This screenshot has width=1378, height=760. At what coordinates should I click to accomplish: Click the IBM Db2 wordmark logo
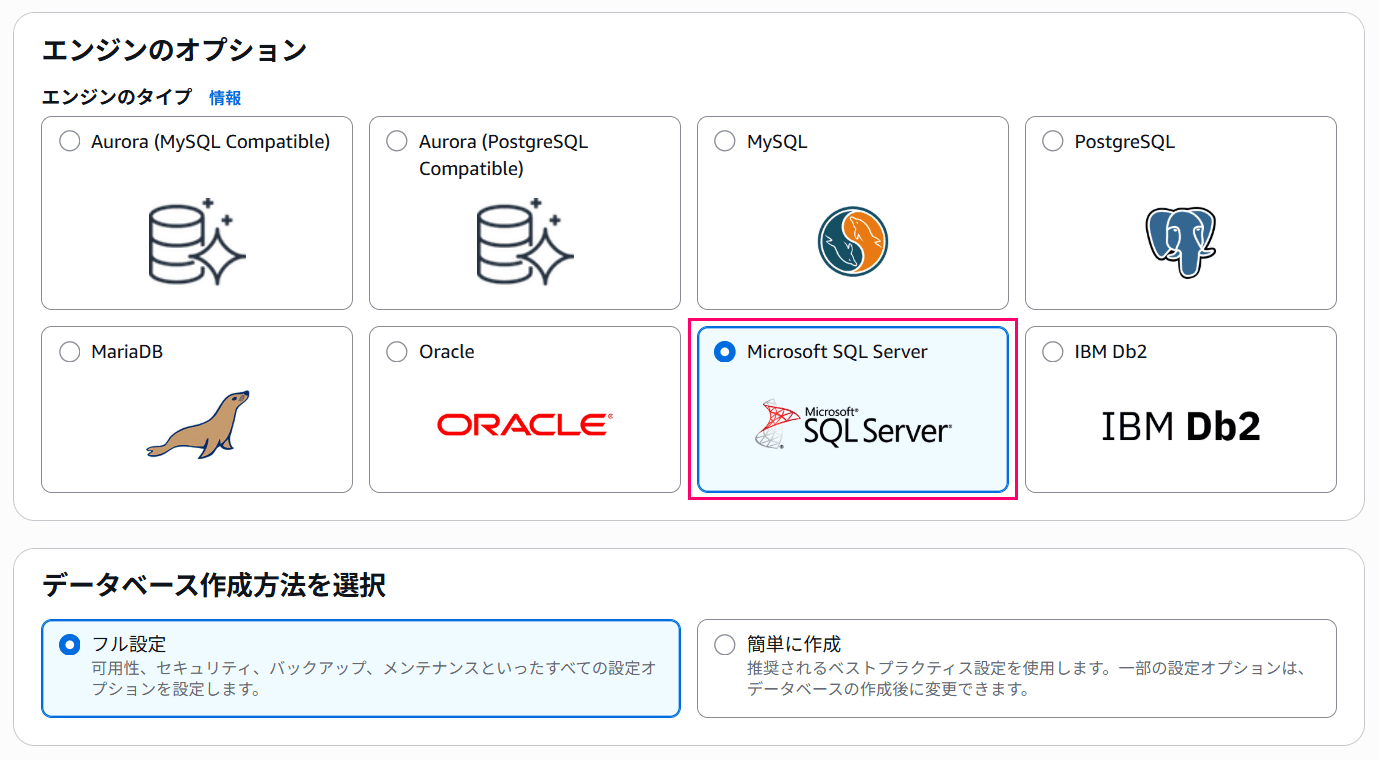tap(1181, 427)
